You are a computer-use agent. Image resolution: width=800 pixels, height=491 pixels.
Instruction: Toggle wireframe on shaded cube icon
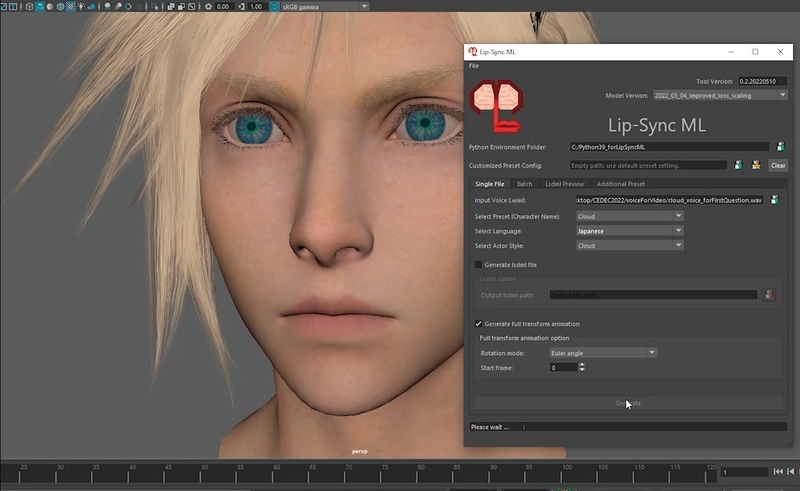60,7
